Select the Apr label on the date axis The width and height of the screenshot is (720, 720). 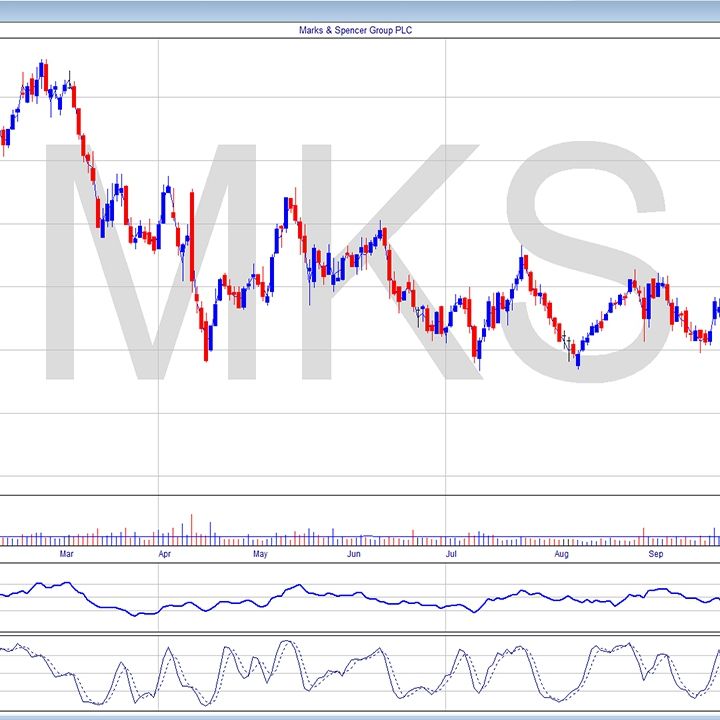coord(164,553)
